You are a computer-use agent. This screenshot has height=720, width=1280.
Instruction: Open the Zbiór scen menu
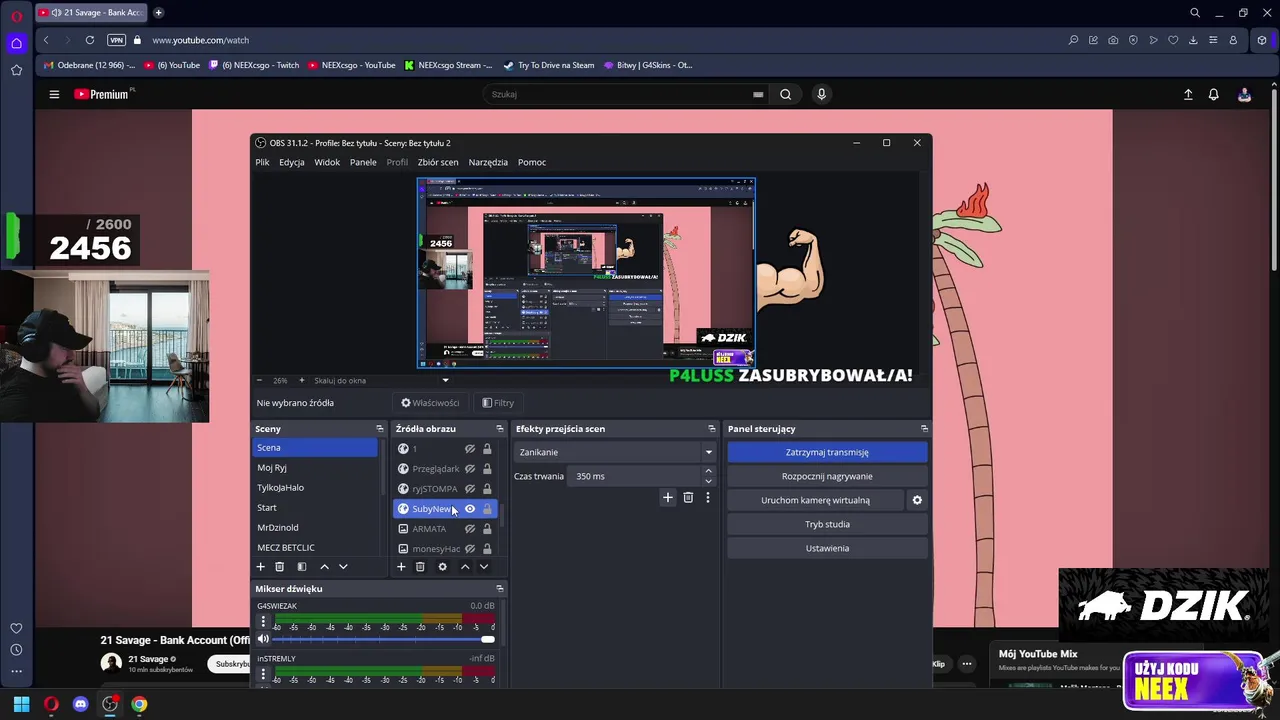[x=438, y=162]
